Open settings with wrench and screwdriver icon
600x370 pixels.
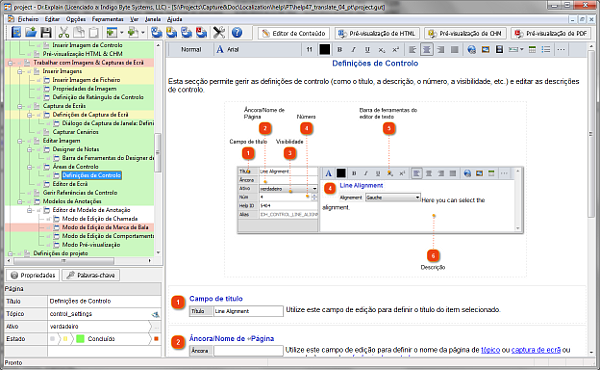tap(219, 33)
